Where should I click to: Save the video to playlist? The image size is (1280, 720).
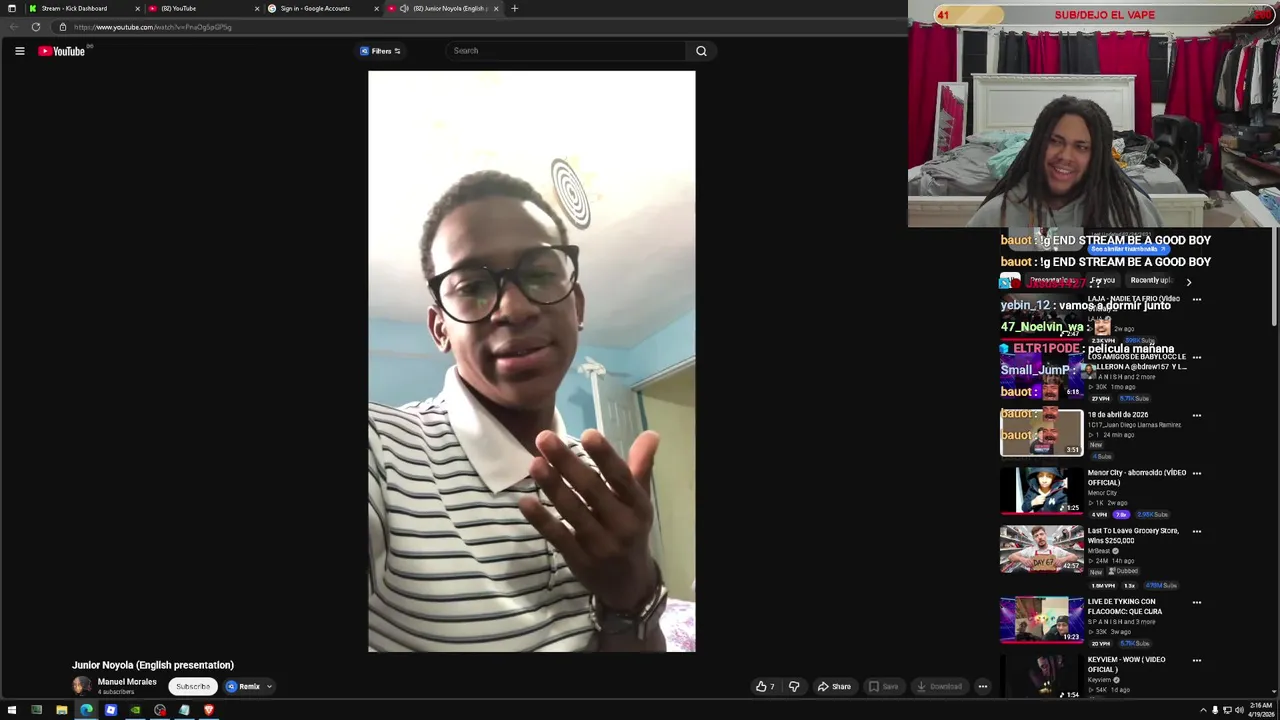[x=883, y=687]
